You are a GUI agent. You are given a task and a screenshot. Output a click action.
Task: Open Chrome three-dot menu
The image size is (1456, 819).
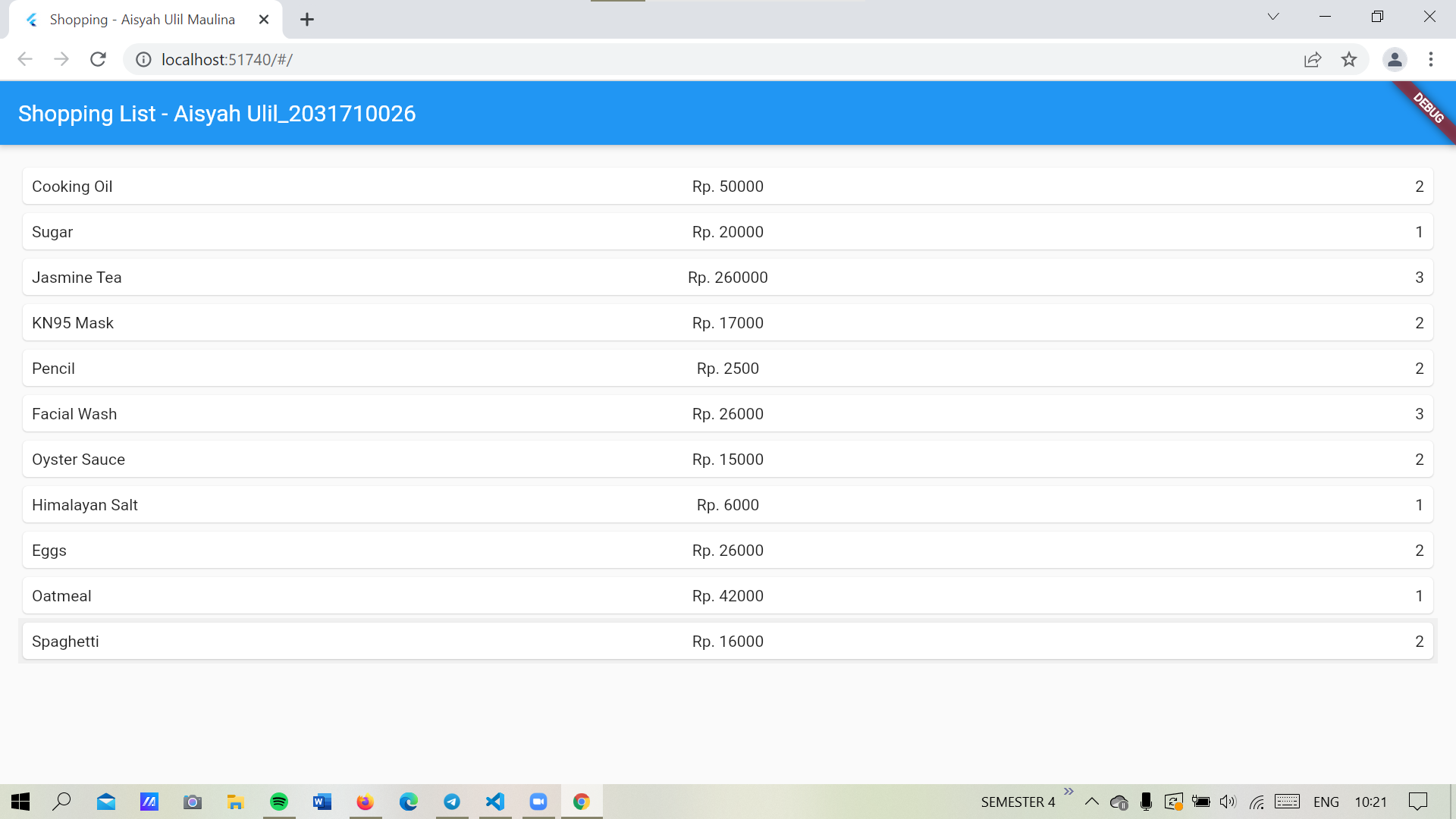[x=1431, y=59]
